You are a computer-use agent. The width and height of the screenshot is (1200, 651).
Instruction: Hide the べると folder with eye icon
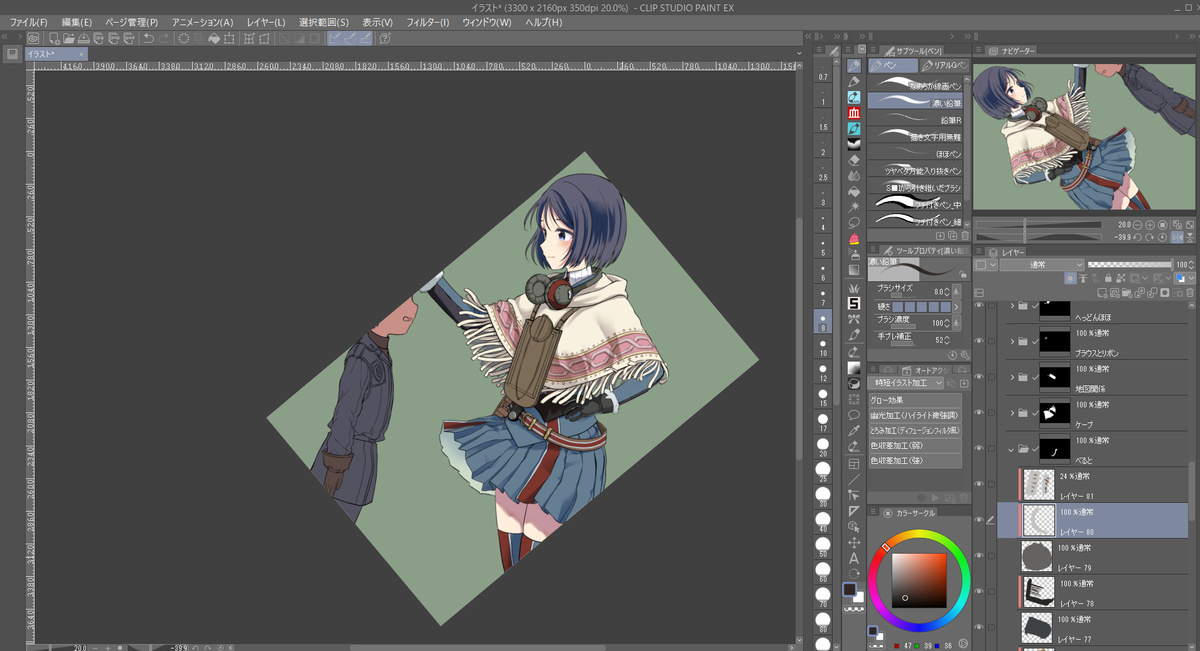[x=979, y=449]
